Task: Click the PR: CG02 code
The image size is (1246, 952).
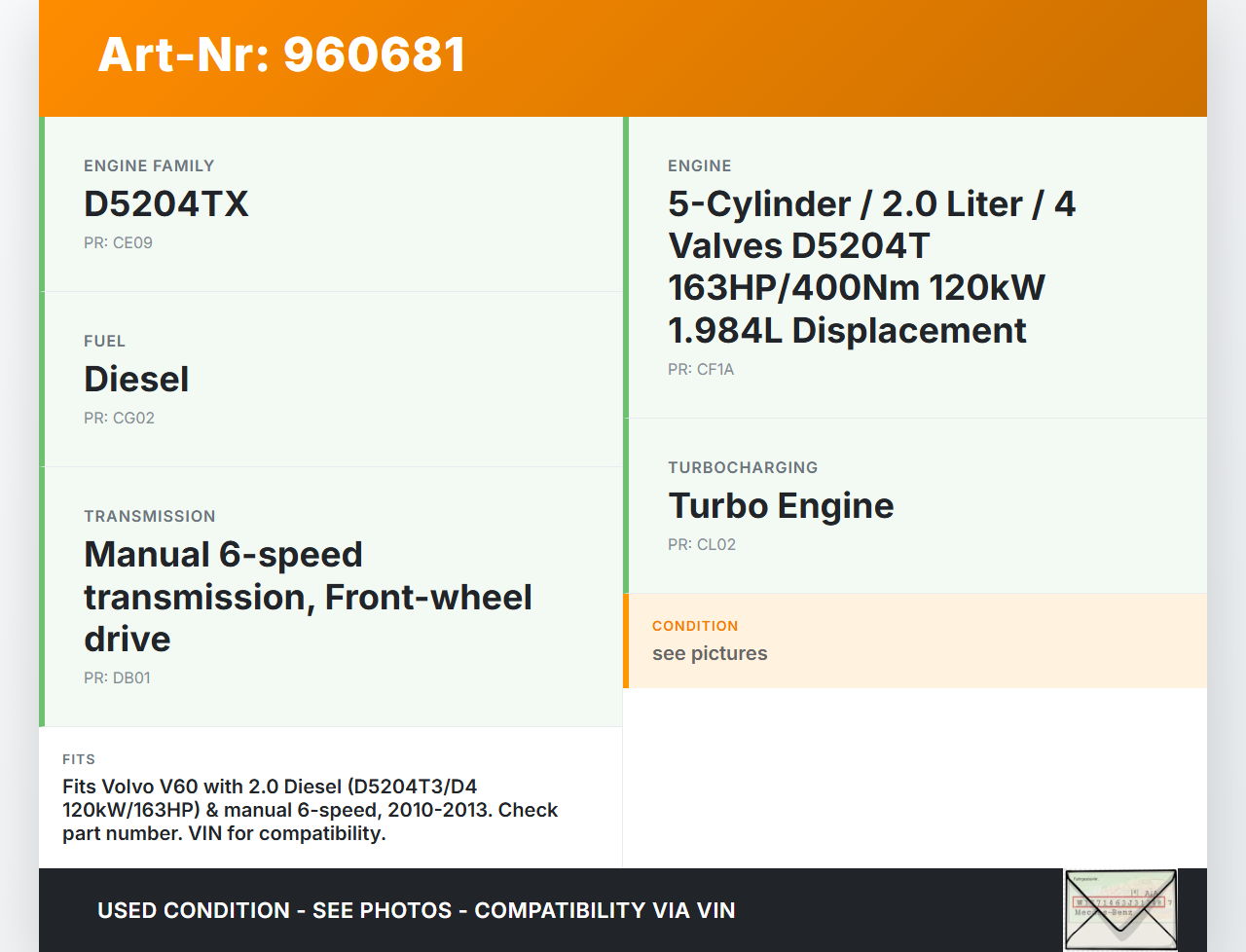Action: (x=119, y=419)
